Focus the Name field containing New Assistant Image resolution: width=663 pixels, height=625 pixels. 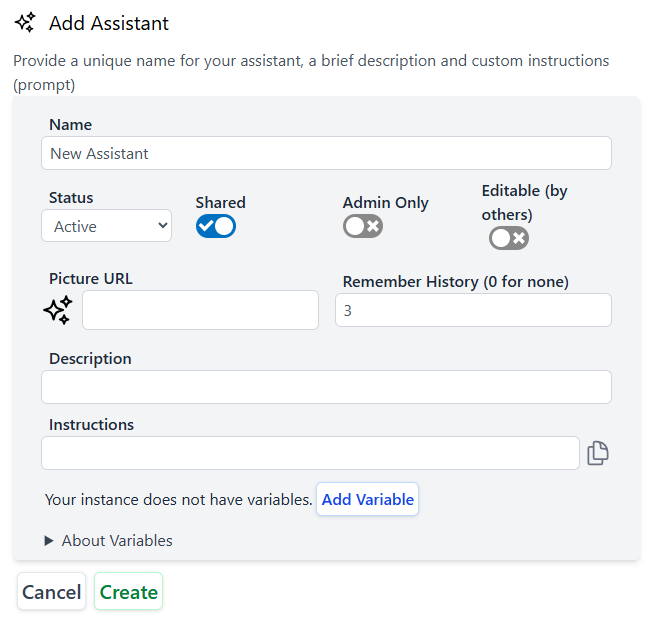(x=326, y=154)
